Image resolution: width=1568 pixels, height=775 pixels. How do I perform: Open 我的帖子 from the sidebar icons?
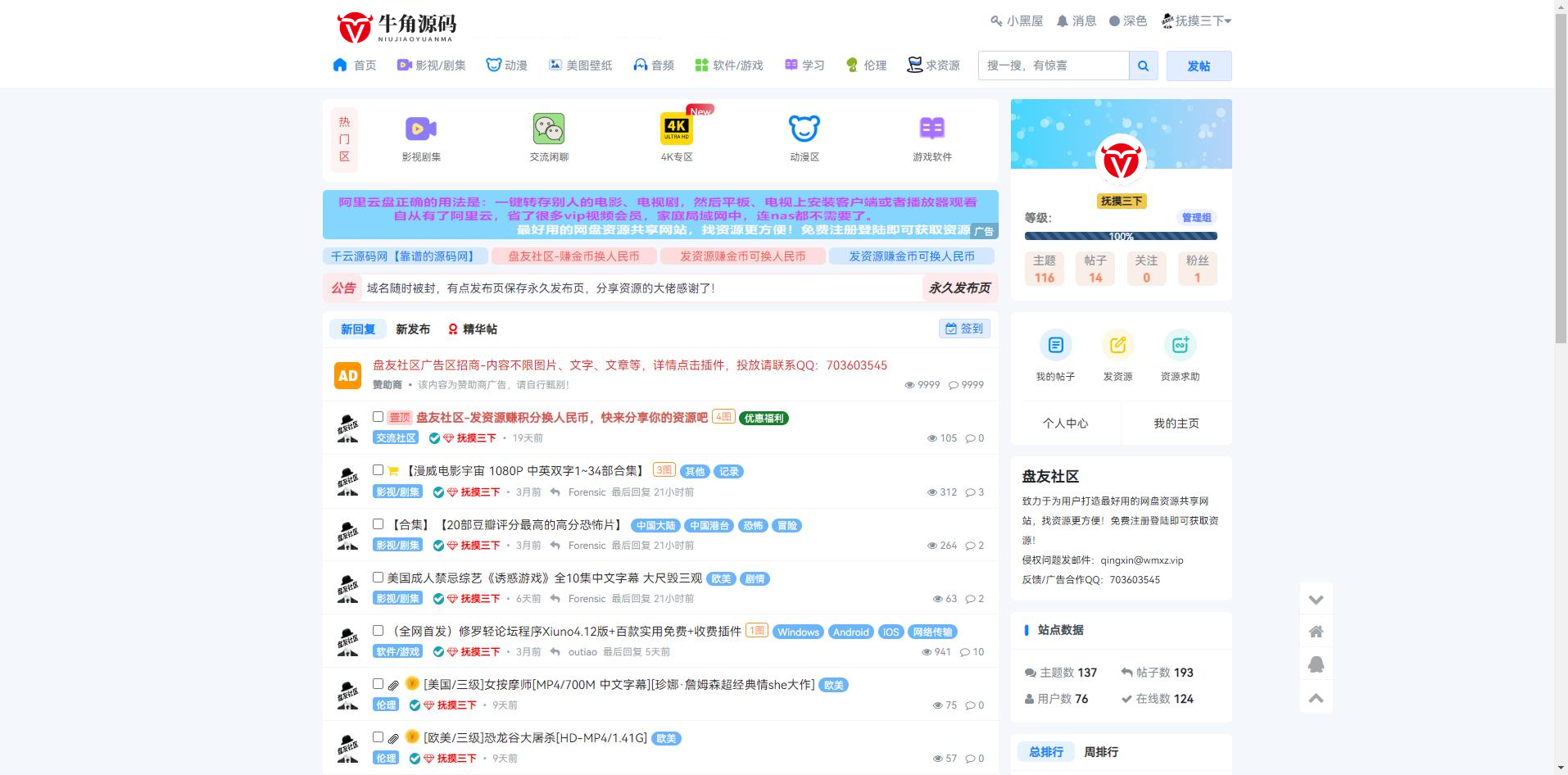click(x=1055, y=346)
